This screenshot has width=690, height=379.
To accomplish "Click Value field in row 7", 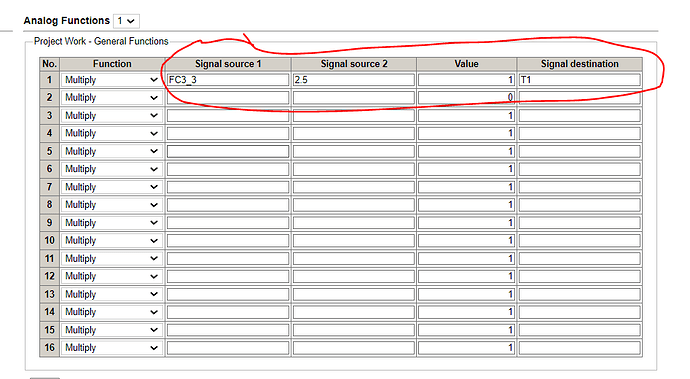I will 466,187.
